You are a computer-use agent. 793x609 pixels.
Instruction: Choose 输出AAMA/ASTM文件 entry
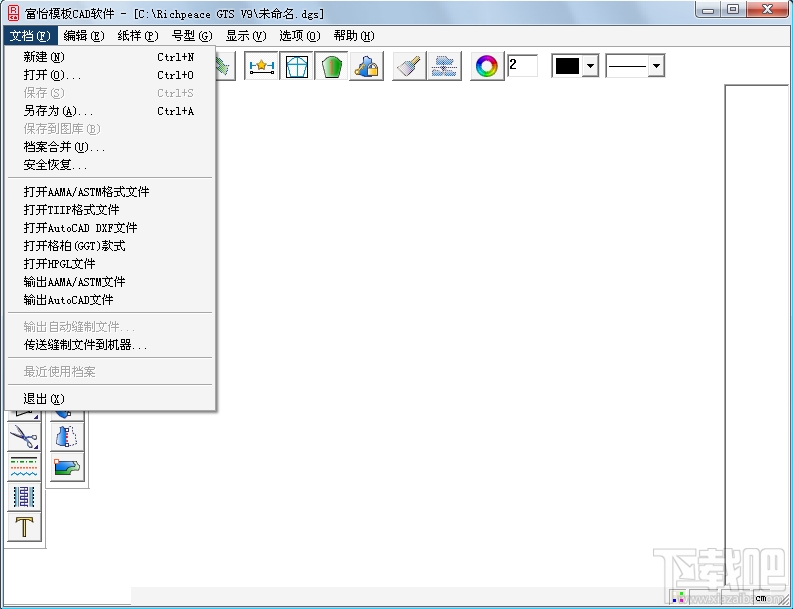coord(110,282)
